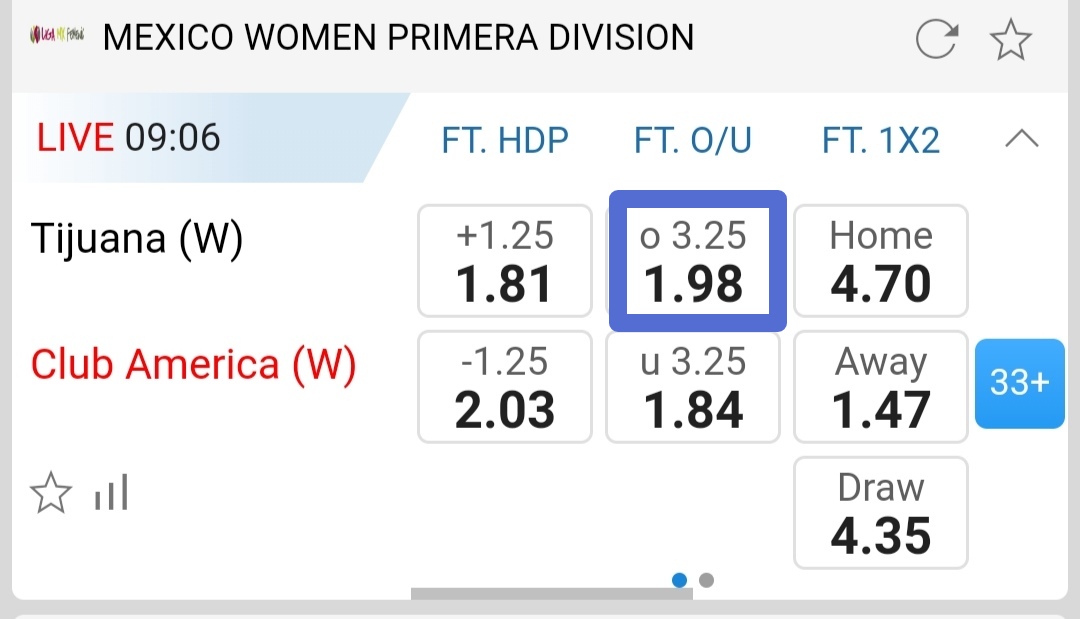Refresh the Mexico Women Primera Division odds
The width and height of the screenshot is (1080, 619).
point(937,40)
